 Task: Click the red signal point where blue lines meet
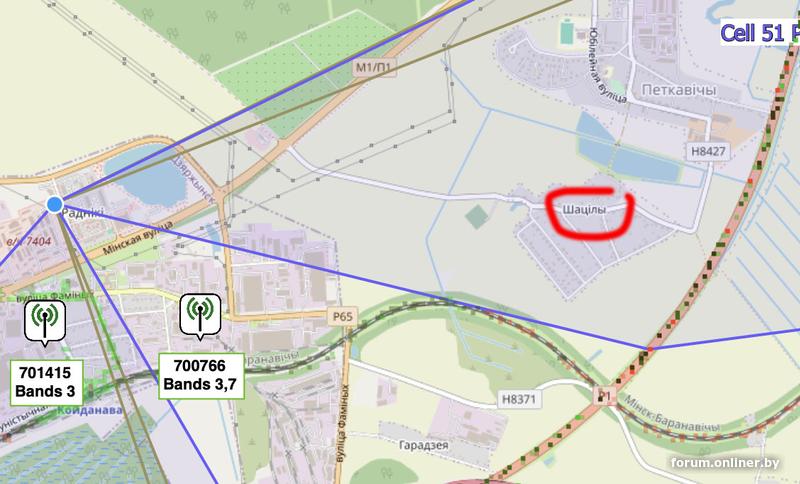(x=650, y=349)
